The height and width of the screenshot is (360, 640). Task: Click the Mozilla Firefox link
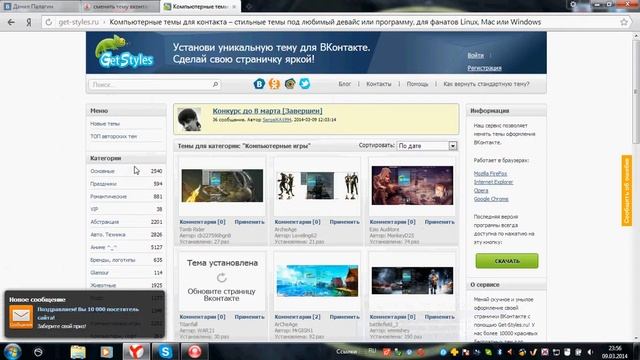pos(490,173)
